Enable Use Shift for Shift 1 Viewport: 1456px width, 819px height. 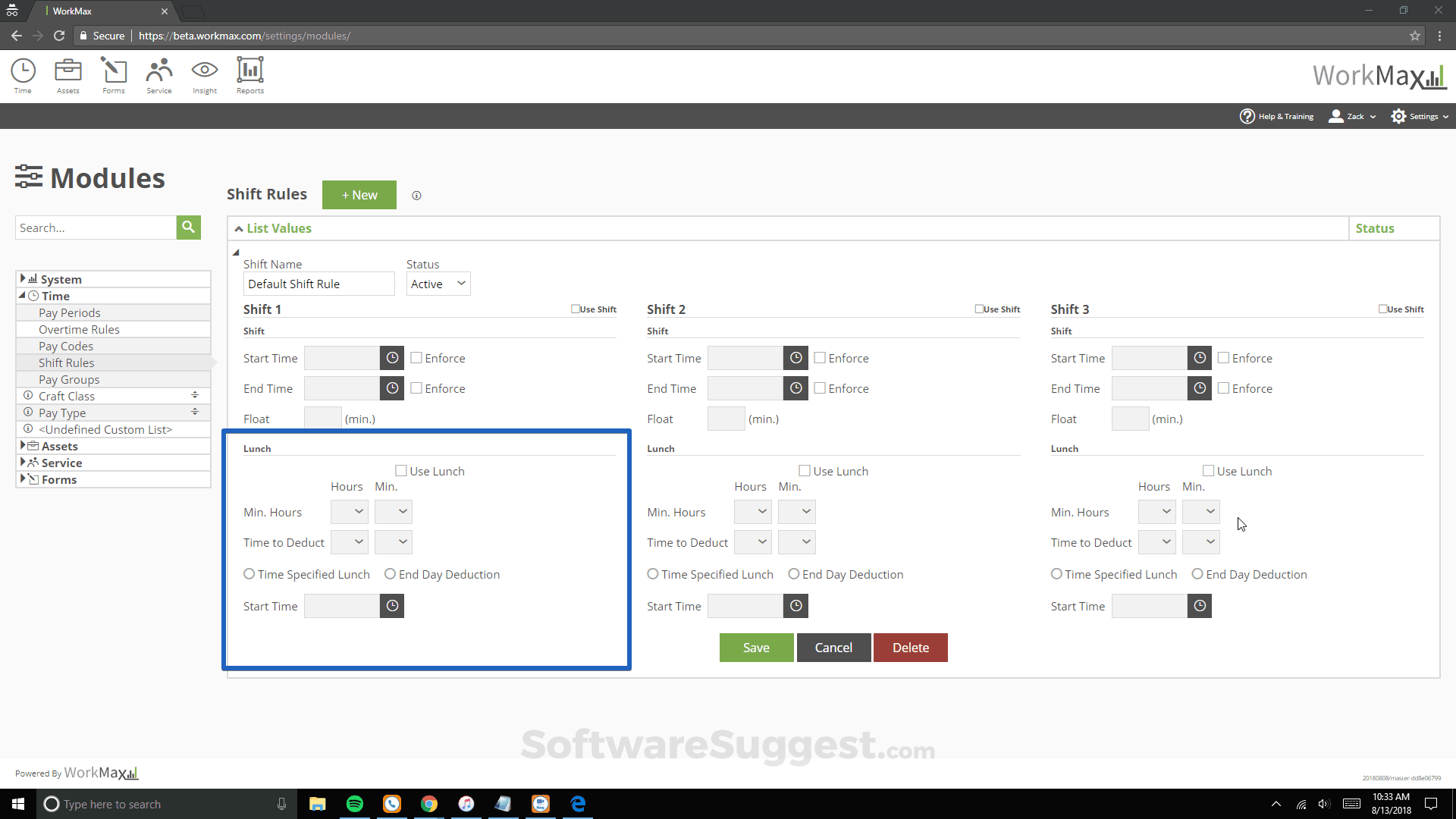(x=575, y=309)
